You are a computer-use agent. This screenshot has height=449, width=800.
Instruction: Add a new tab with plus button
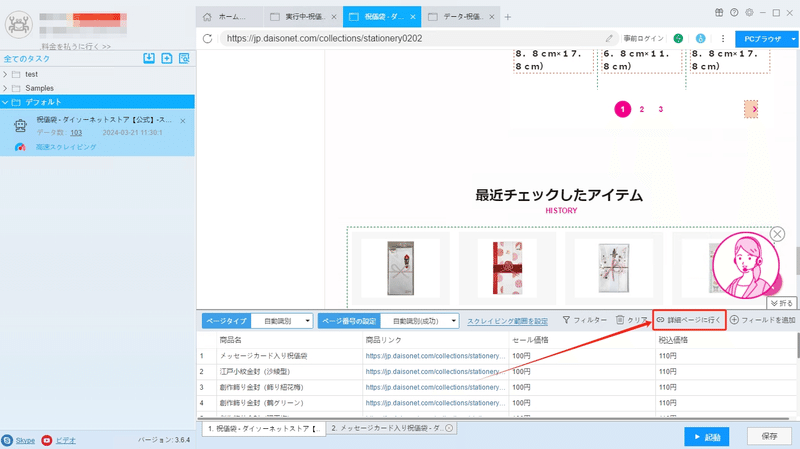tap(508, 17)
